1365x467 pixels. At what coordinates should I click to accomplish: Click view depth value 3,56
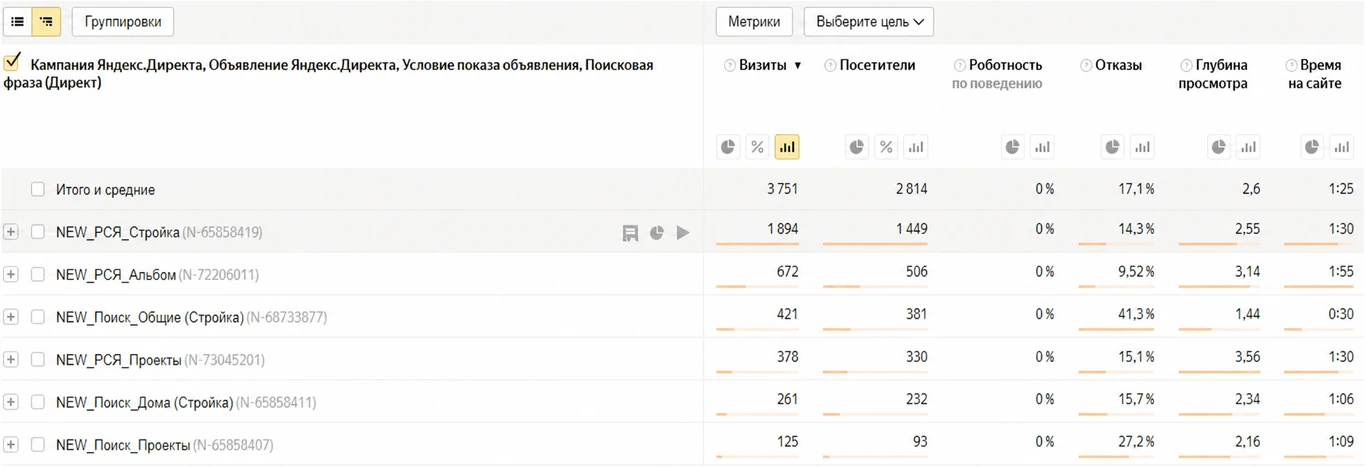(x=1247, y=356)
